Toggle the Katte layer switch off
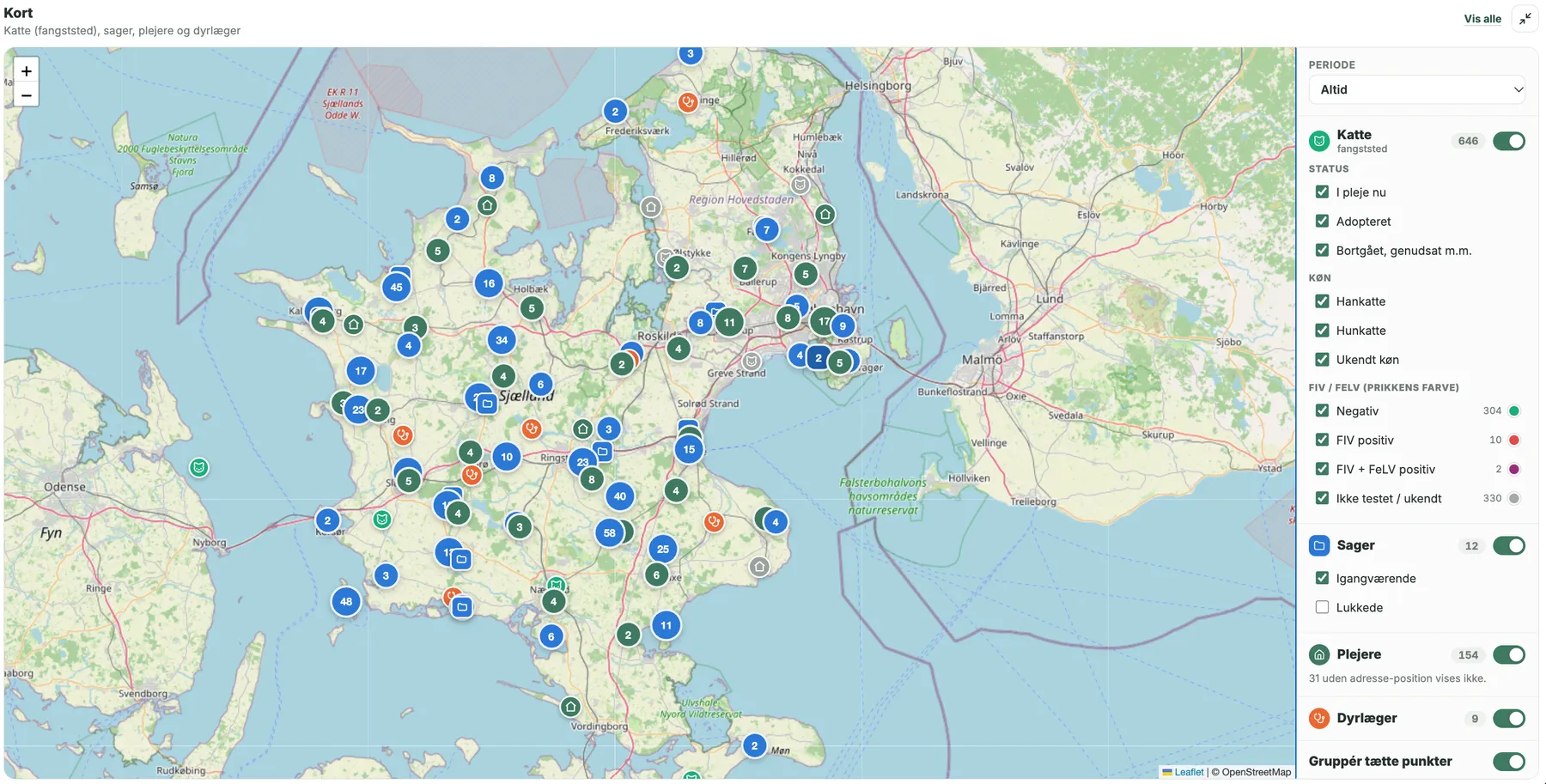The width and height of the screenshot is (1546, 784). pos(1509,141)
